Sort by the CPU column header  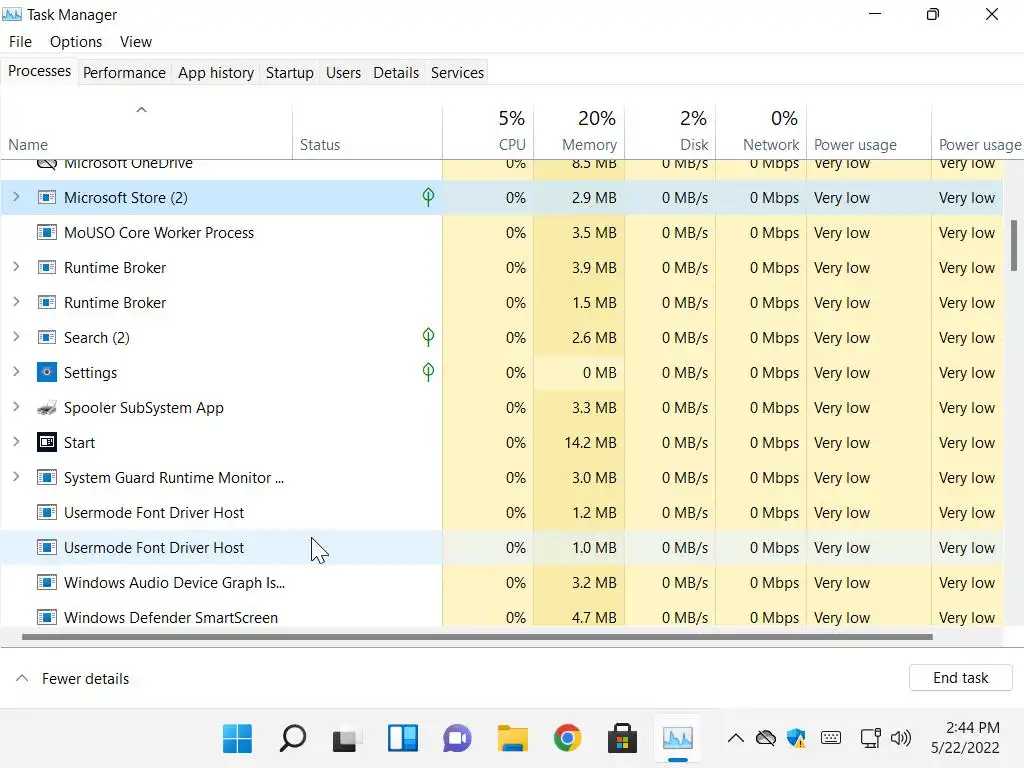(488, 131)
